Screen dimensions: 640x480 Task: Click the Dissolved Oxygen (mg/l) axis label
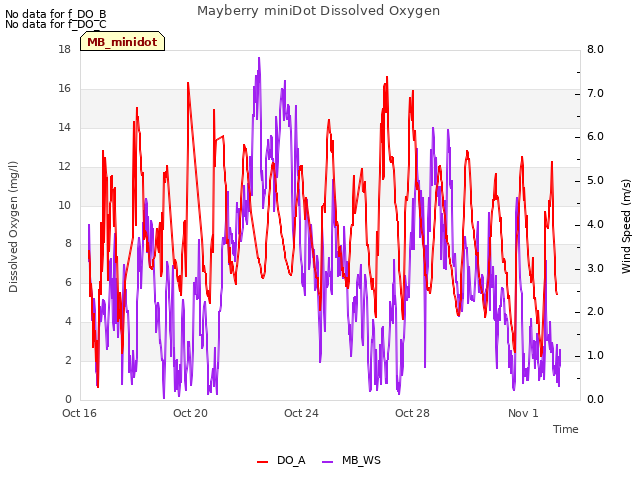pos(13,227)
